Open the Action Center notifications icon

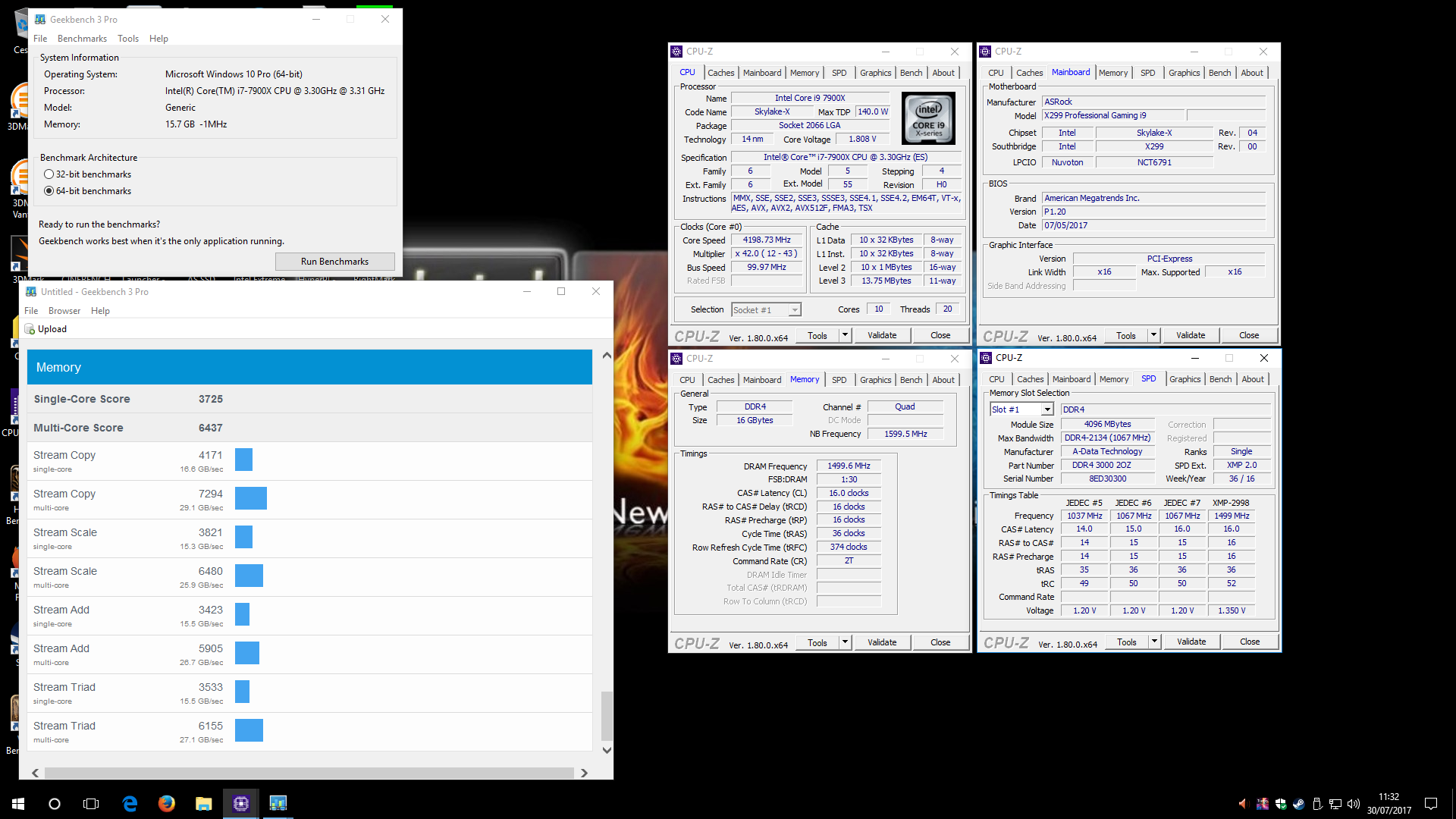tap(1431, 804)
